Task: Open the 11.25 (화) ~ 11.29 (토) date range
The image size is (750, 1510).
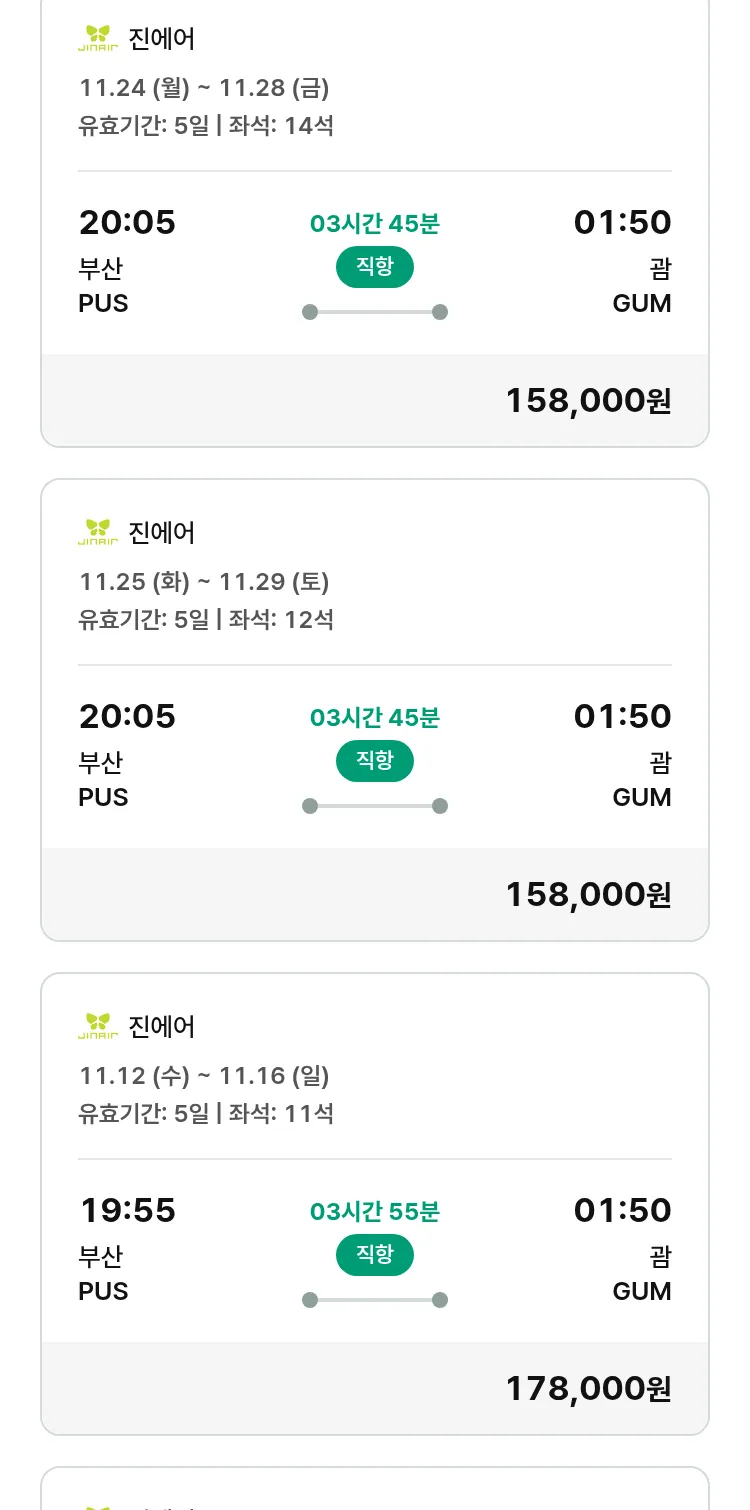Action: tap(204, 582)
